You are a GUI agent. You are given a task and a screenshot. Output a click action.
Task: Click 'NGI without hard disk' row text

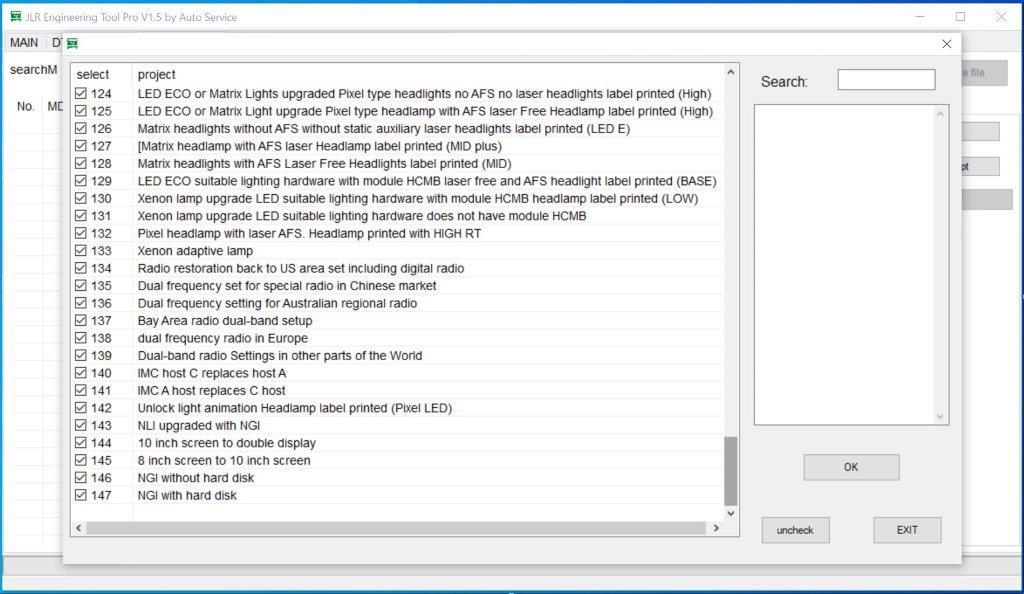pos(195,478)
